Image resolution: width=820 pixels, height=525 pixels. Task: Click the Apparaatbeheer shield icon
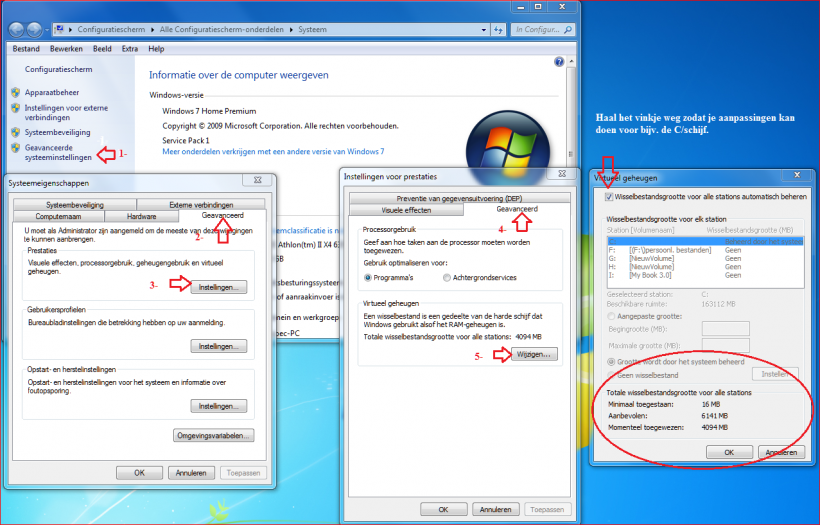tap(16, 92)
